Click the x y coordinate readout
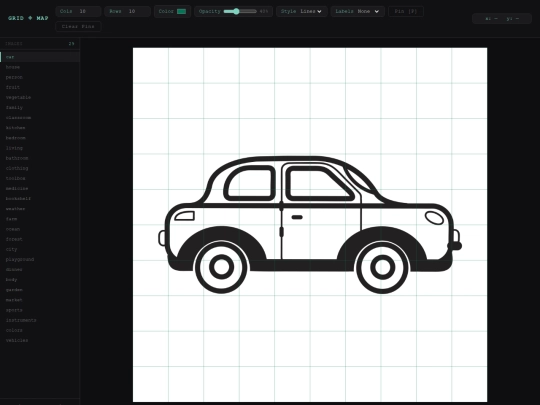Viewport: 540px width, 405px height. [x=502, y=19]
